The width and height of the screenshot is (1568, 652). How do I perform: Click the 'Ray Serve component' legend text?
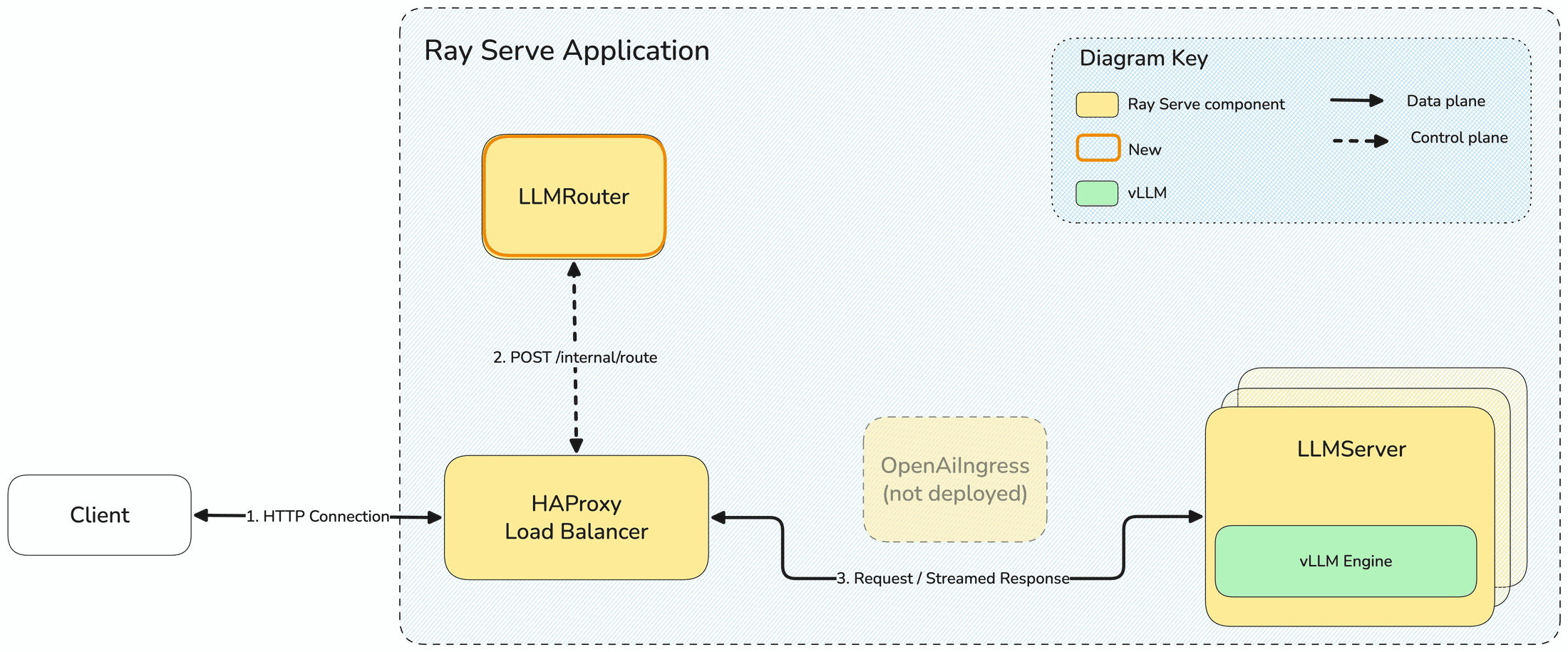(1206, 105)
